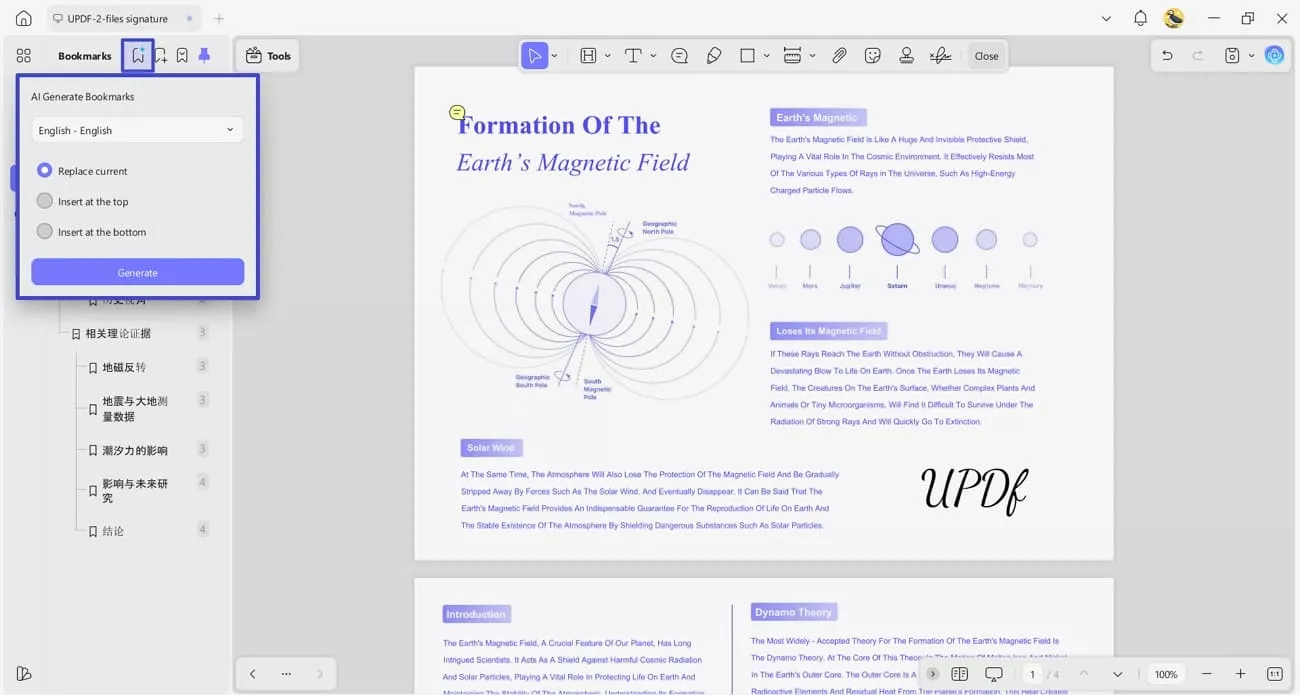Open the bottom-left more options ellipsis

[x=286, y=674]
